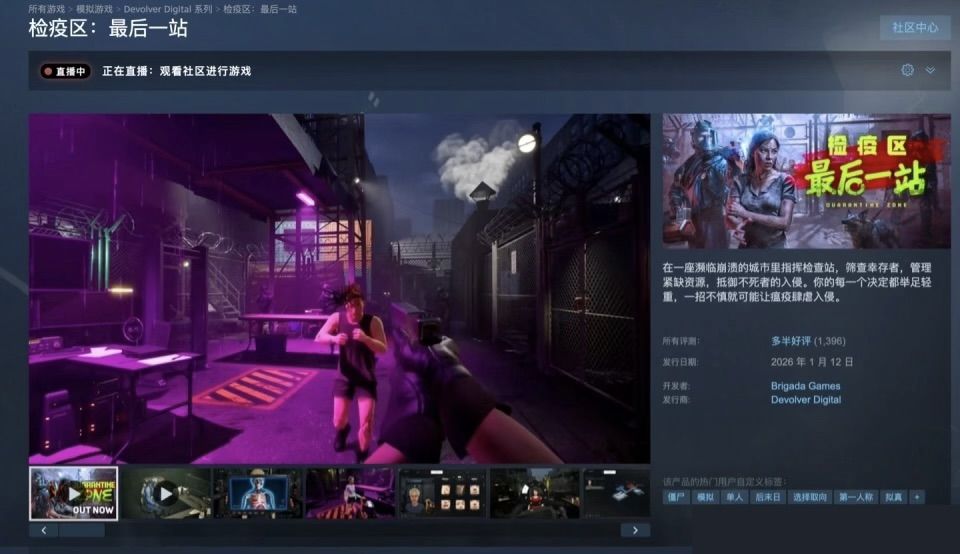960x554 pixels.
Task: Select the X-ray body scan thumbnail
Action: [x=258, y=493]
